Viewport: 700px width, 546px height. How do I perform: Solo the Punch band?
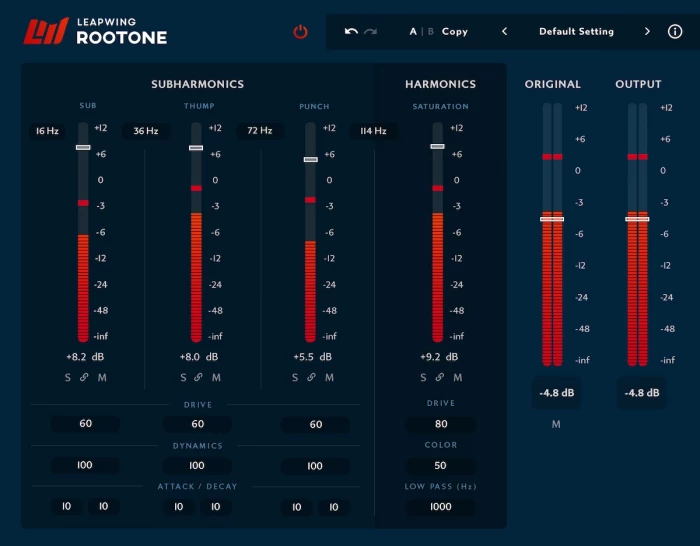(x=295, y=378)
